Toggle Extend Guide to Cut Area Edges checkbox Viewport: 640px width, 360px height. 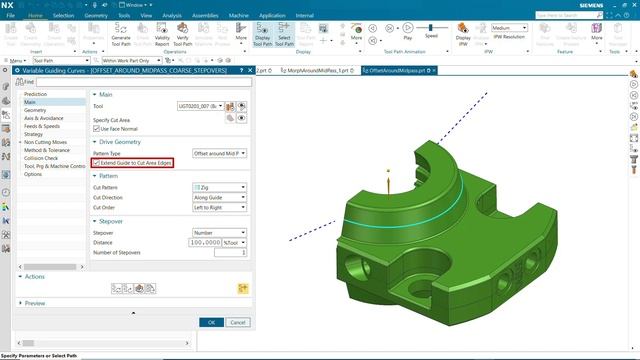96,163
